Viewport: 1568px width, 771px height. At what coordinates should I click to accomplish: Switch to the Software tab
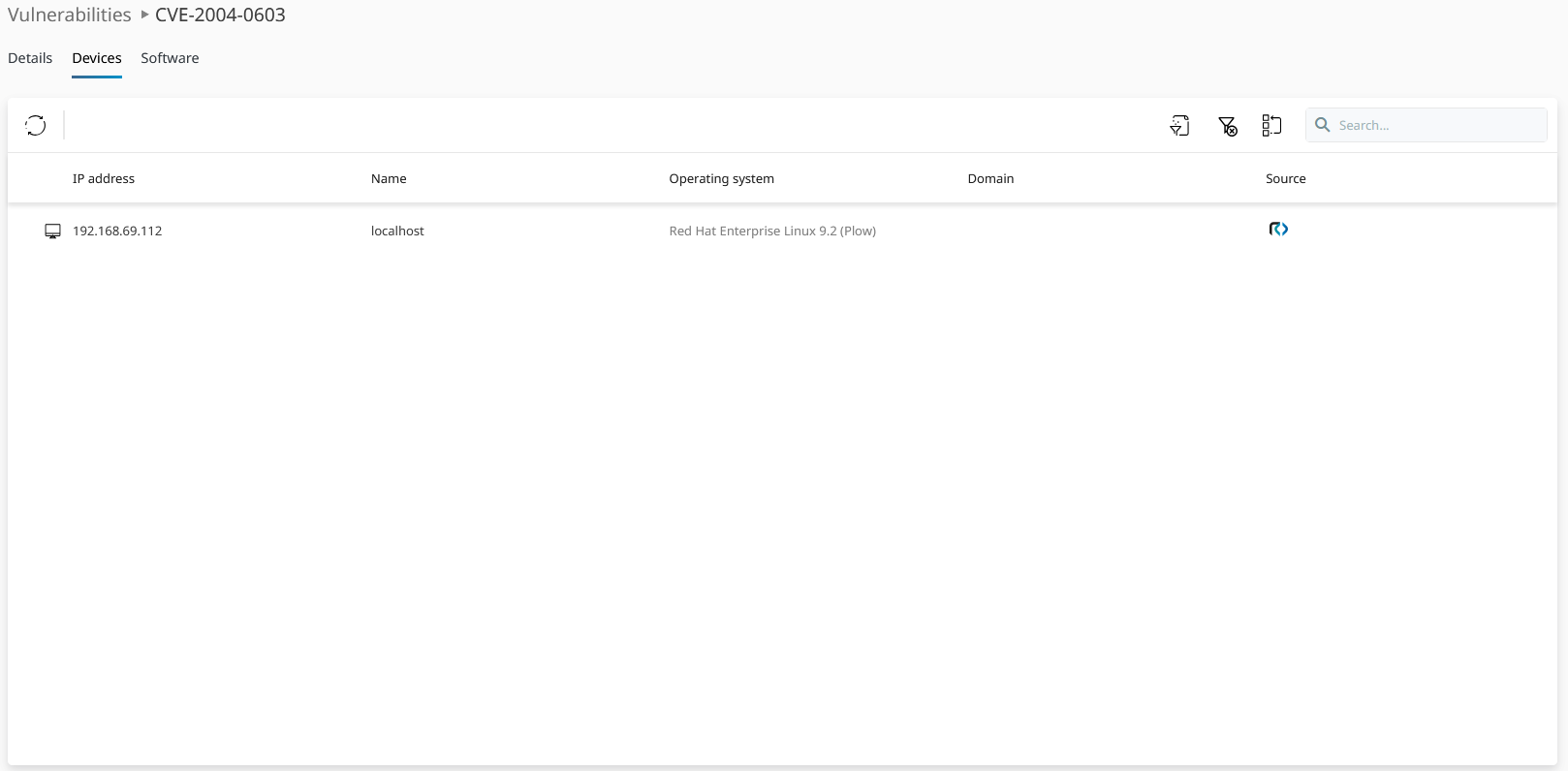click(x=170, y=58)
